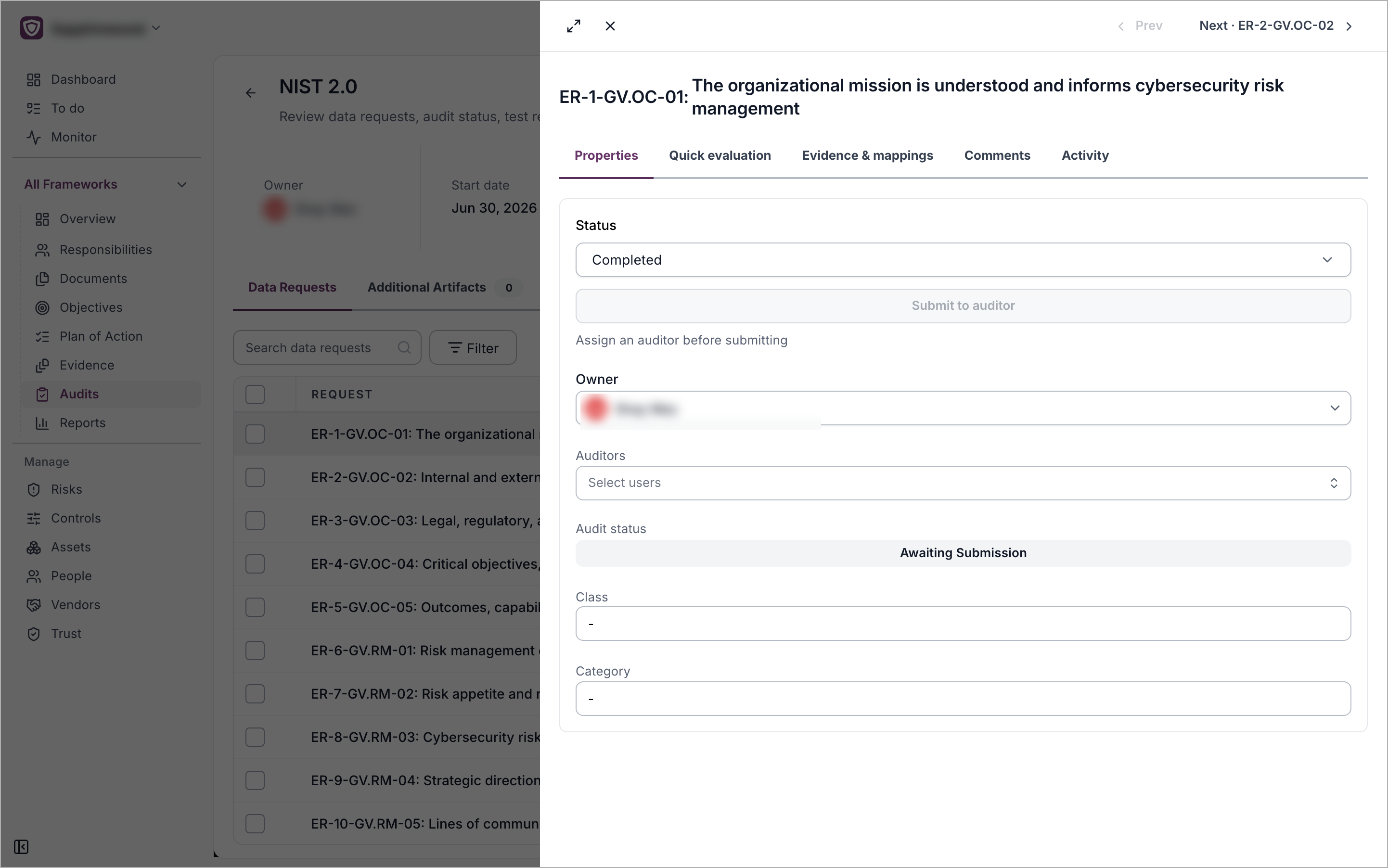Collapse the sidebar with bottom-left icon
Viewport: 1388px width, 868px height.
21,847
